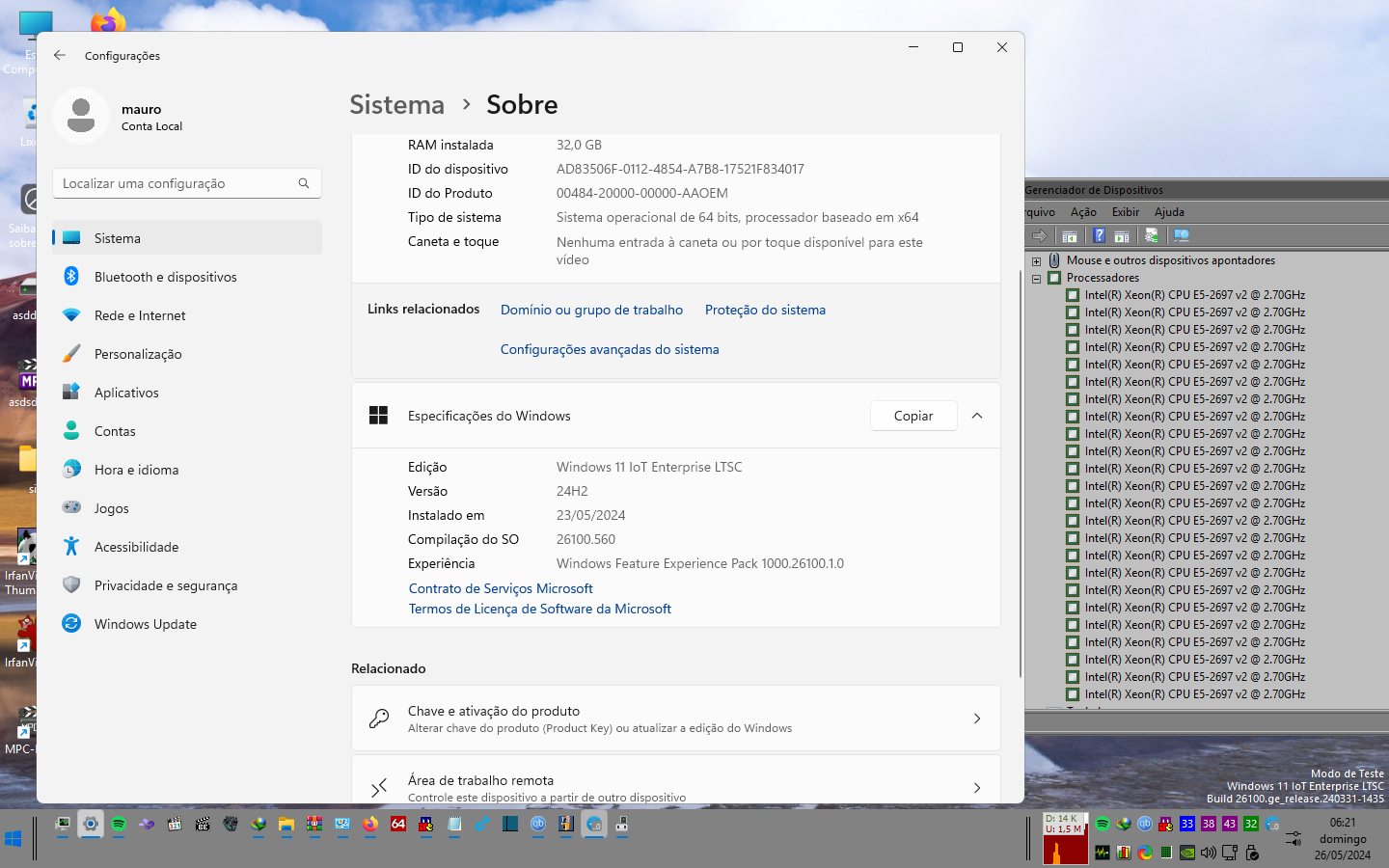Click the help question-mark toolbar icon
The width and height of the screenshot is (1389, 868).
click(1099, 235)
